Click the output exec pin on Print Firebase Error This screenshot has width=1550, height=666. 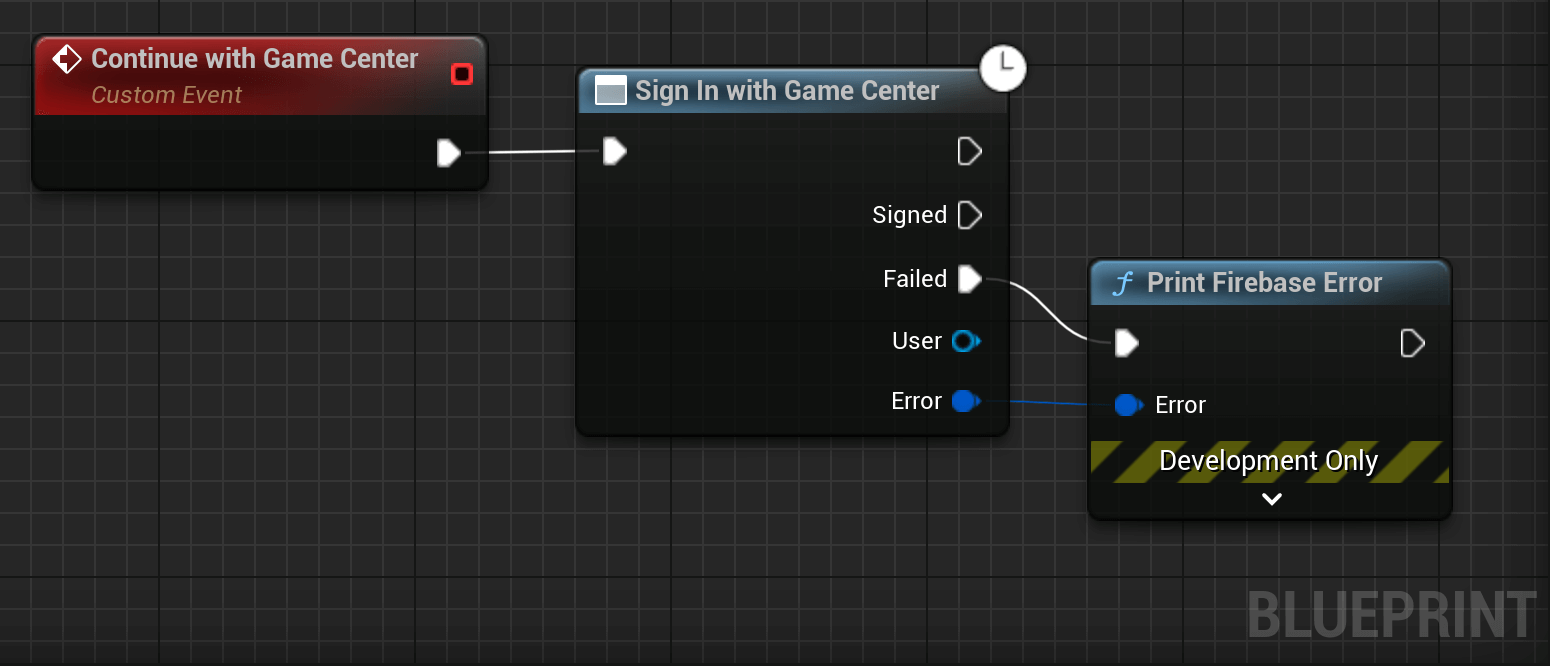(1412, 344)
